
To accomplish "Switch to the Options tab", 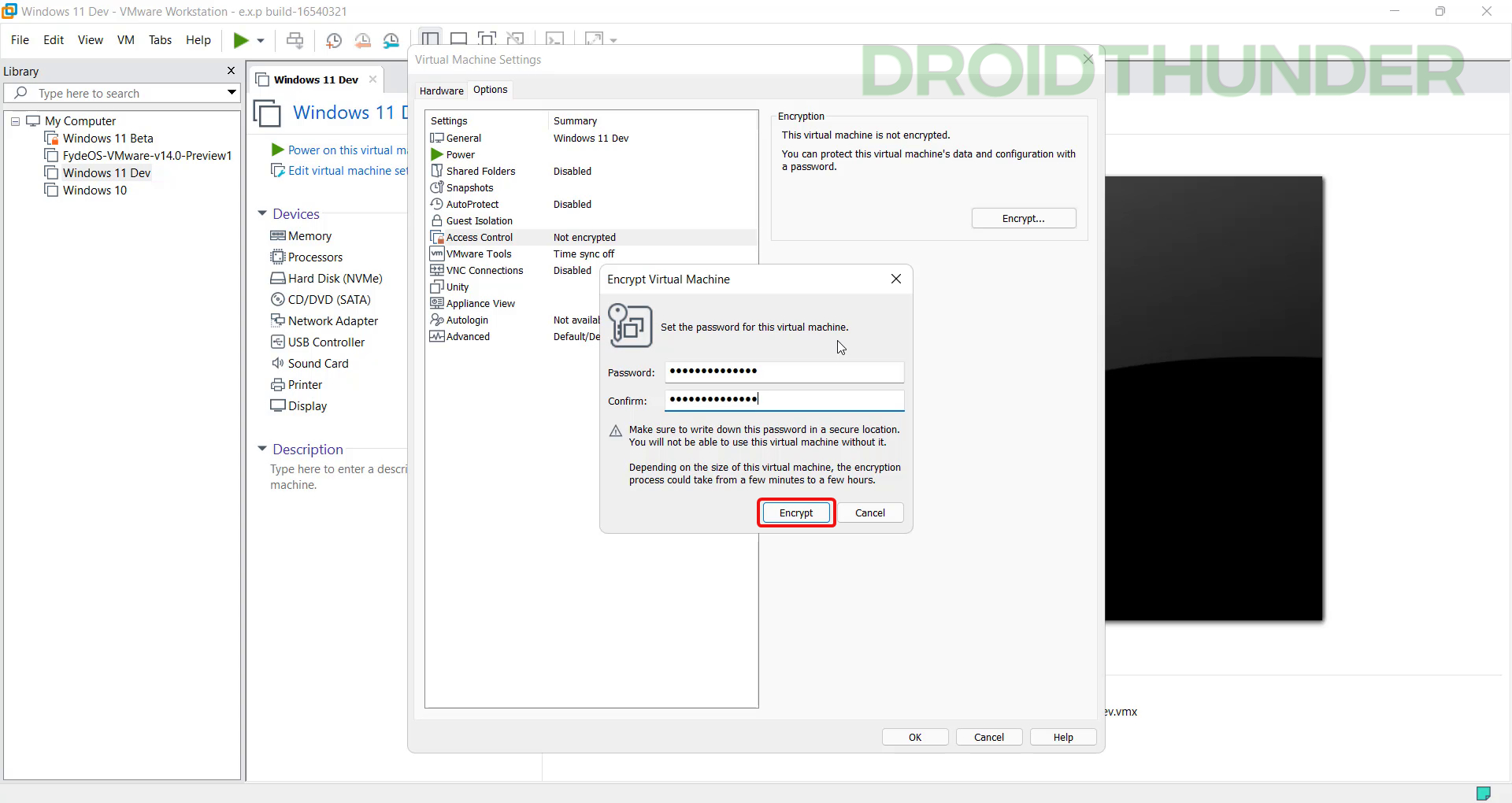I will click(491, 90).
